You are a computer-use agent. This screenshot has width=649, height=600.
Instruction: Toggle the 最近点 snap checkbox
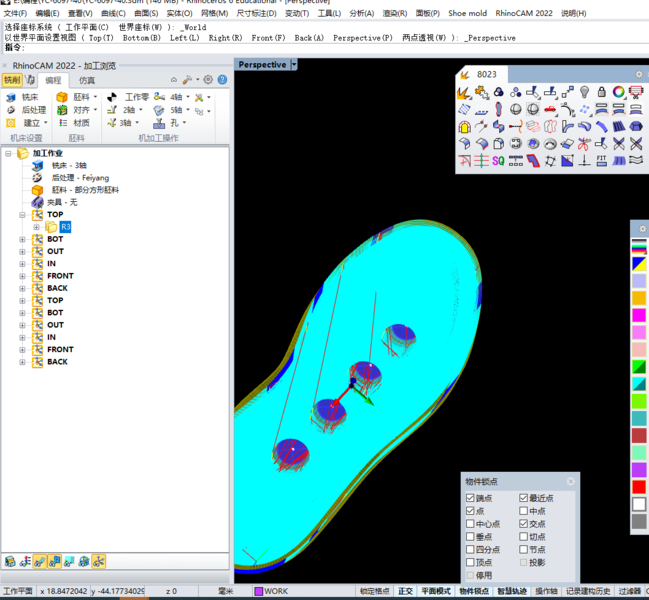(524, 498)
